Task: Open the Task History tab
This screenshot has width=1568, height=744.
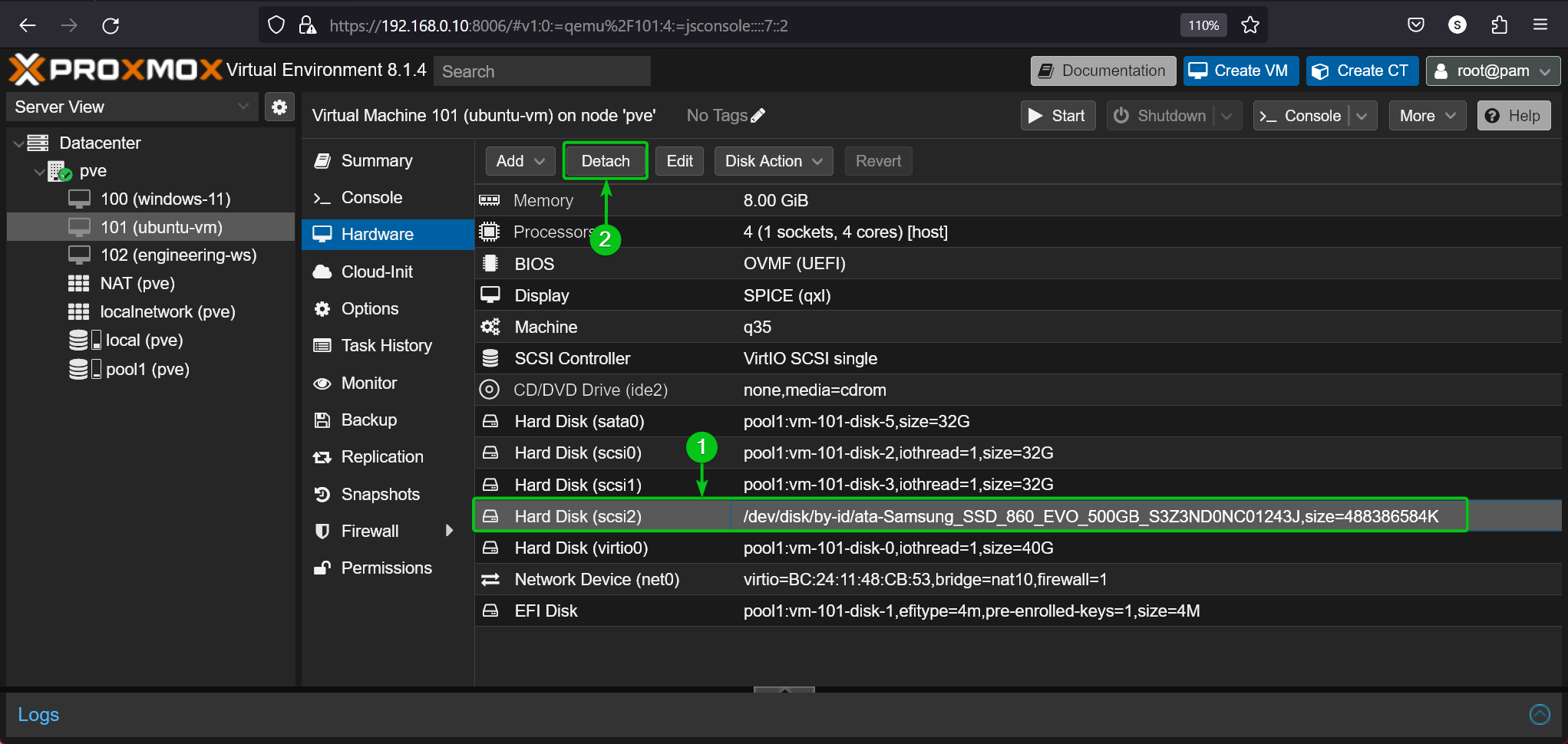Action: click(388, 345)
